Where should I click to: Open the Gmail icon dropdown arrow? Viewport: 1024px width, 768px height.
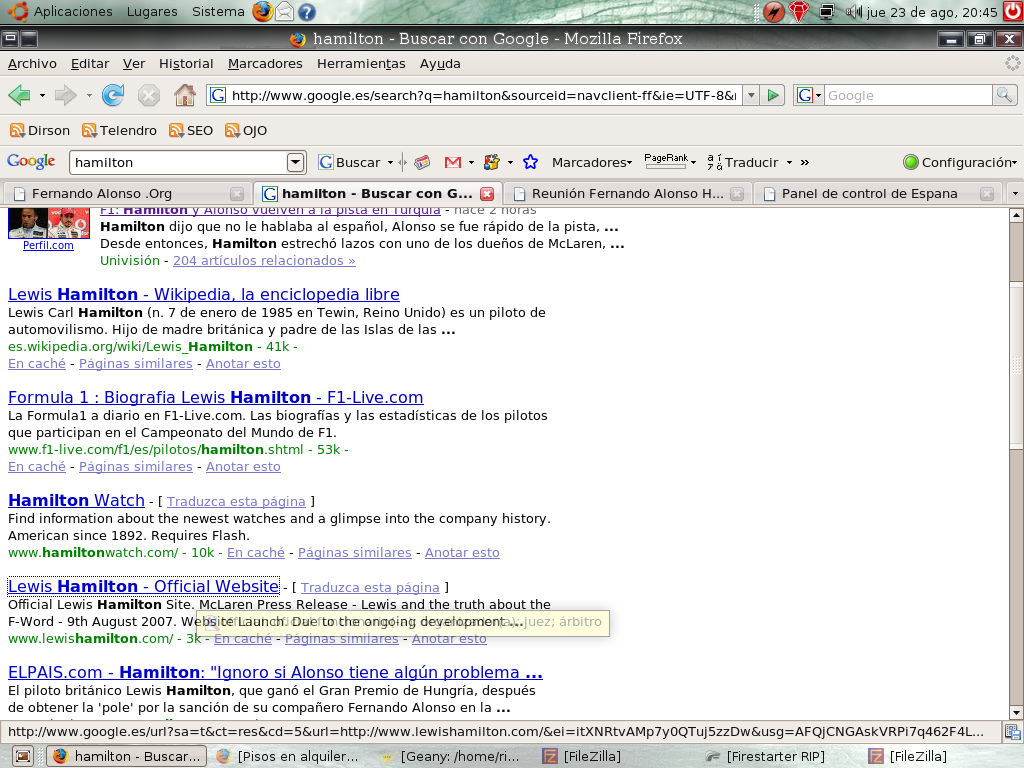tap(471, 163)
